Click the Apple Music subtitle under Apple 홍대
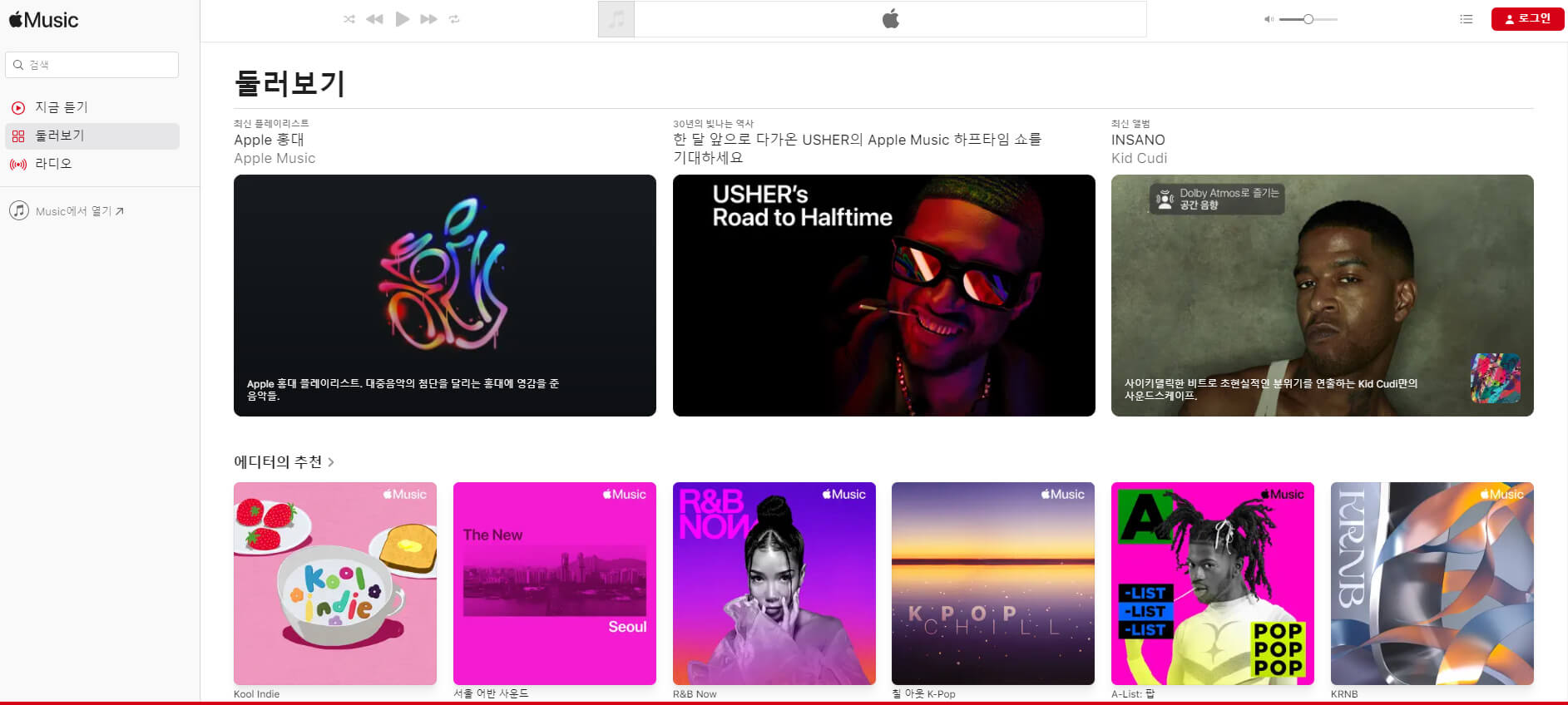The height and width of the screenshot is (705, 1568). point(275,158)
